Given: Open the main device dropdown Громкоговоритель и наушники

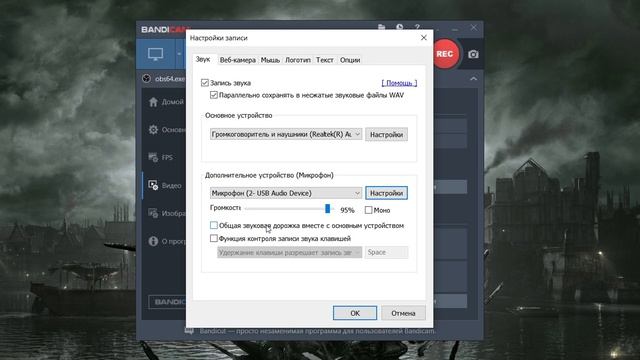Looking at the screenshot, I should [286, 134].
